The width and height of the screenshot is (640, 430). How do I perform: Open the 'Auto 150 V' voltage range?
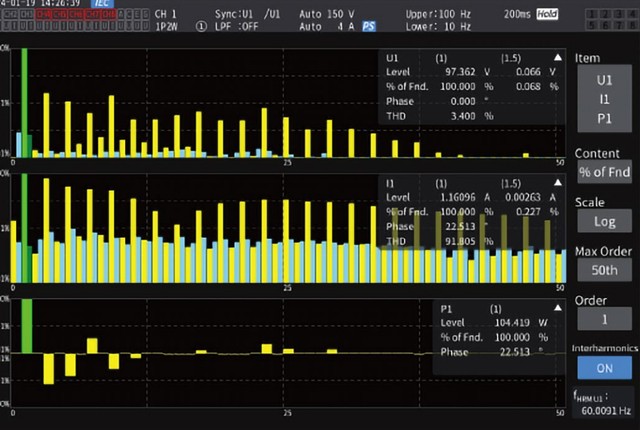[327, 14]
